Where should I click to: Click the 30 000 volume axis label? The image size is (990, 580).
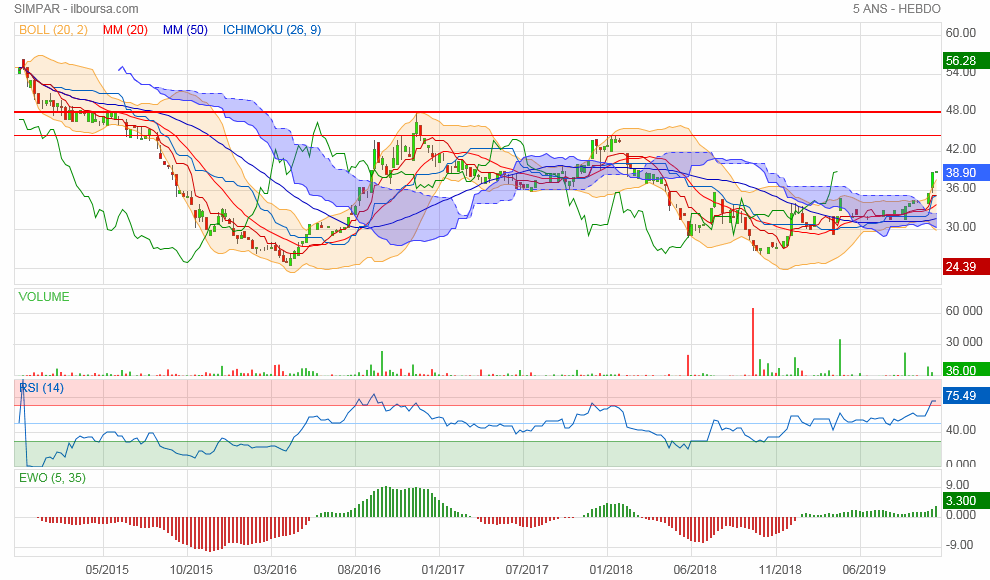click(963, 341)
